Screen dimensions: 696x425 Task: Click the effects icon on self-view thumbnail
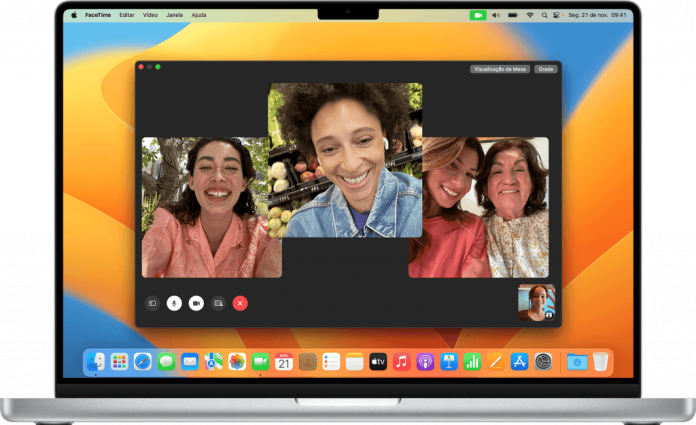tap(549, 315)
